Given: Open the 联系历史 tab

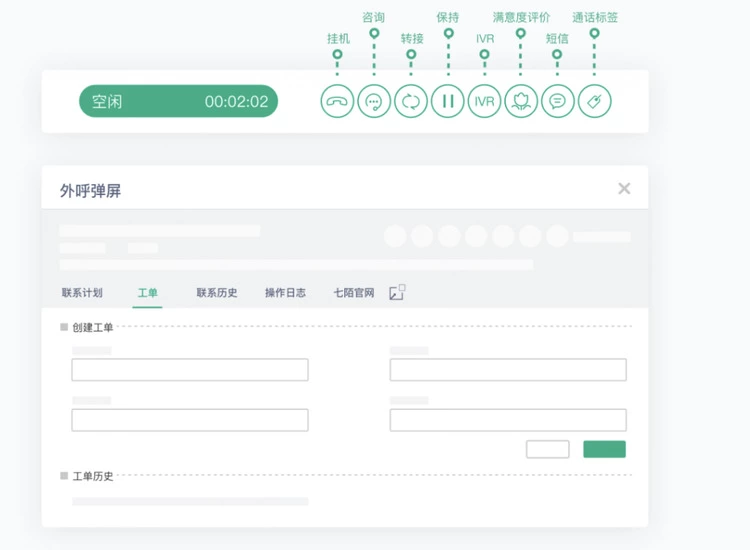Looking at the screenshot, I should 217,293.
